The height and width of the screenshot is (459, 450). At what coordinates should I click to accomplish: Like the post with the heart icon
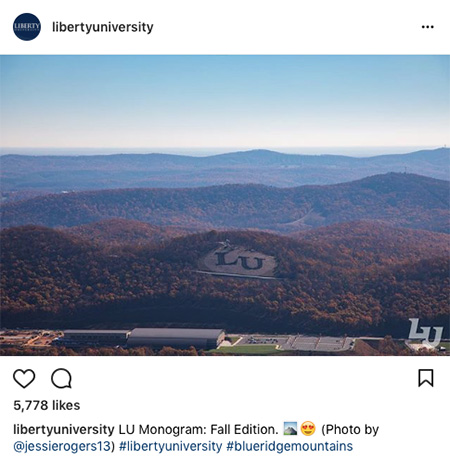point(24,378)
